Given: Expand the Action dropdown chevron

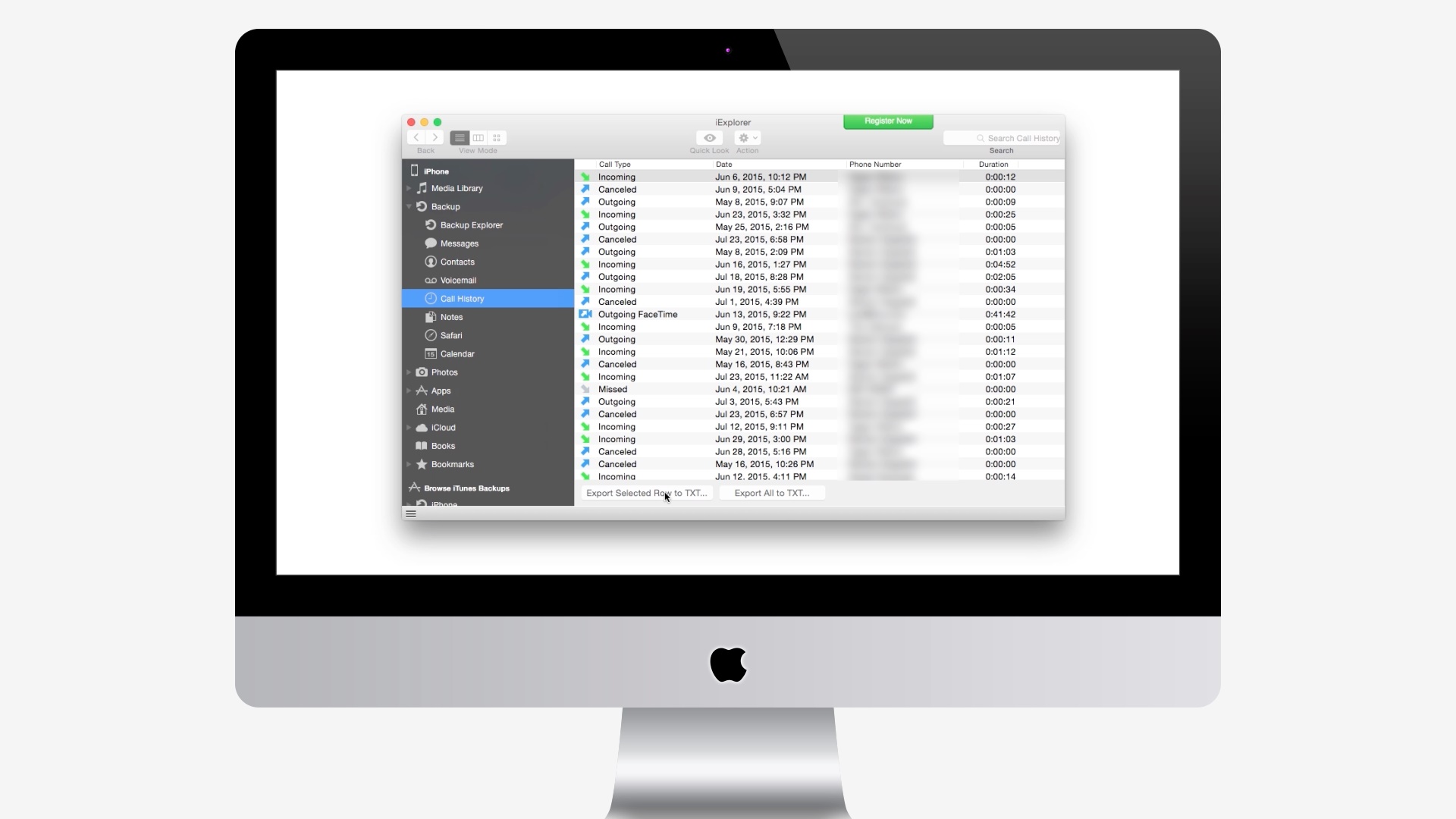Looking at the screenshot, I should pyautogui.click(x=755, y=138).
